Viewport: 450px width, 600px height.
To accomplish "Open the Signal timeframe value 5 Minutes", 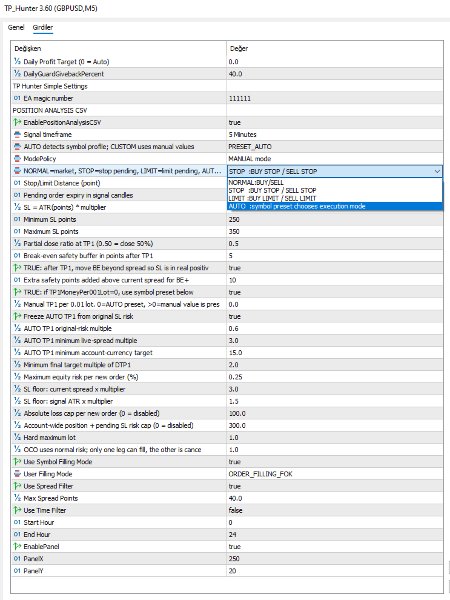I will pyautogui.click(x=335, y=135).
